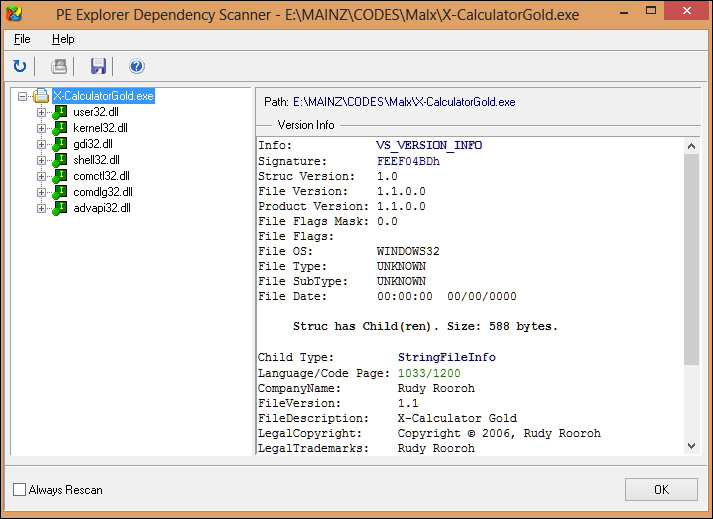Click the green import icon beside comctl32.dll
Image resolution: width=713 pixels, height=519 pixels.
pyautogui.click(x=60, y=176)
